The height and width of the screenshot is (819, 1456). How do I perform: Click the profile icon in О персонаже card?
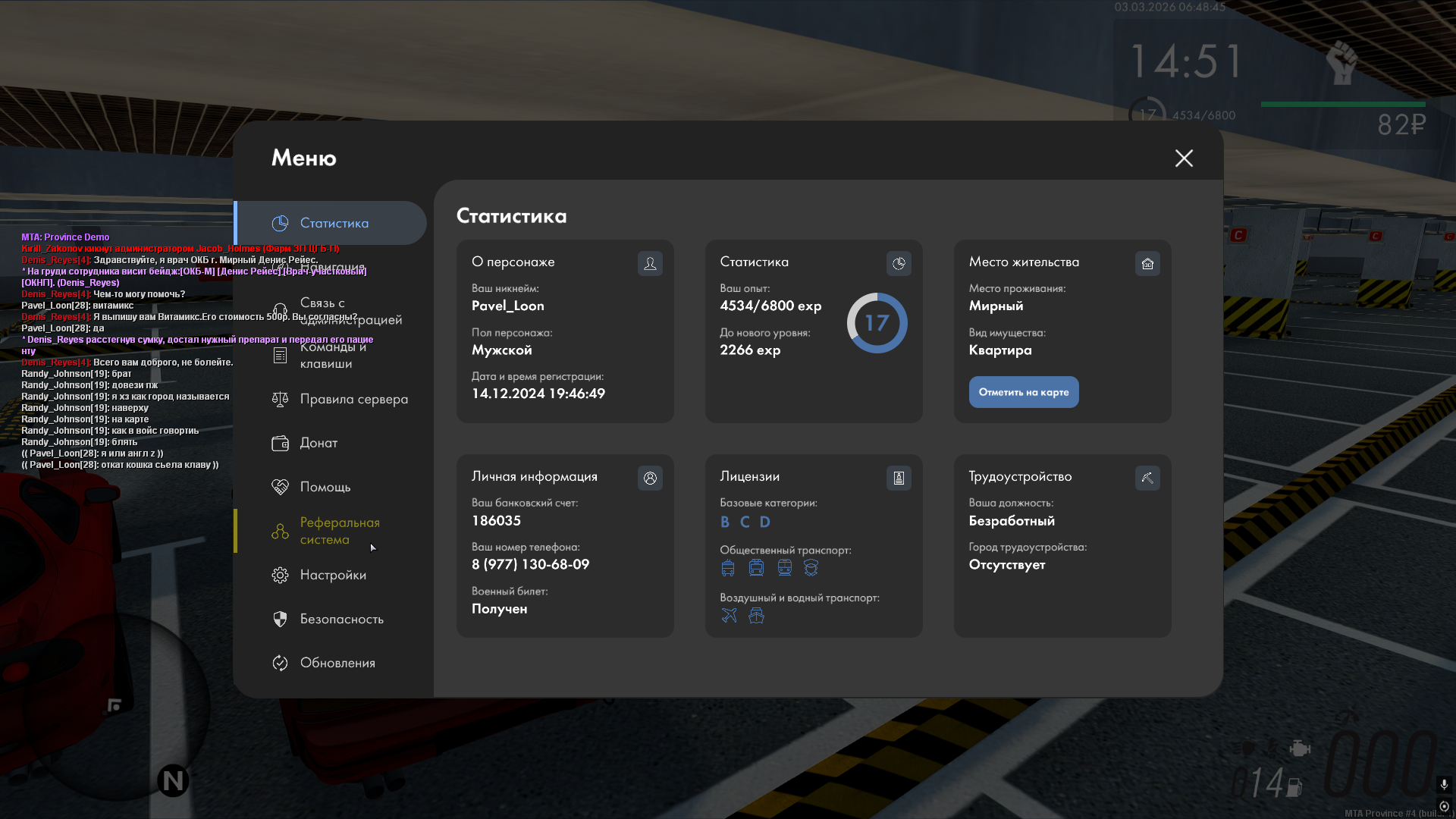[650, 263]
